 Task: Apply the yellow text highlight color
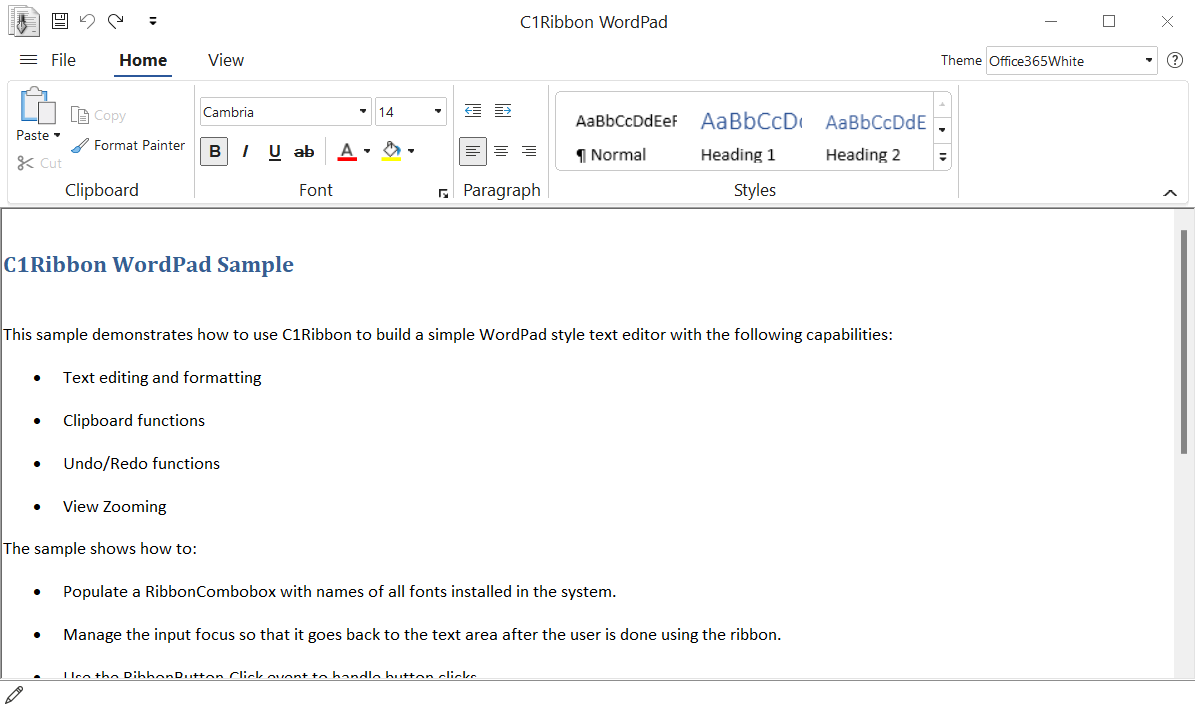(392, 152)
